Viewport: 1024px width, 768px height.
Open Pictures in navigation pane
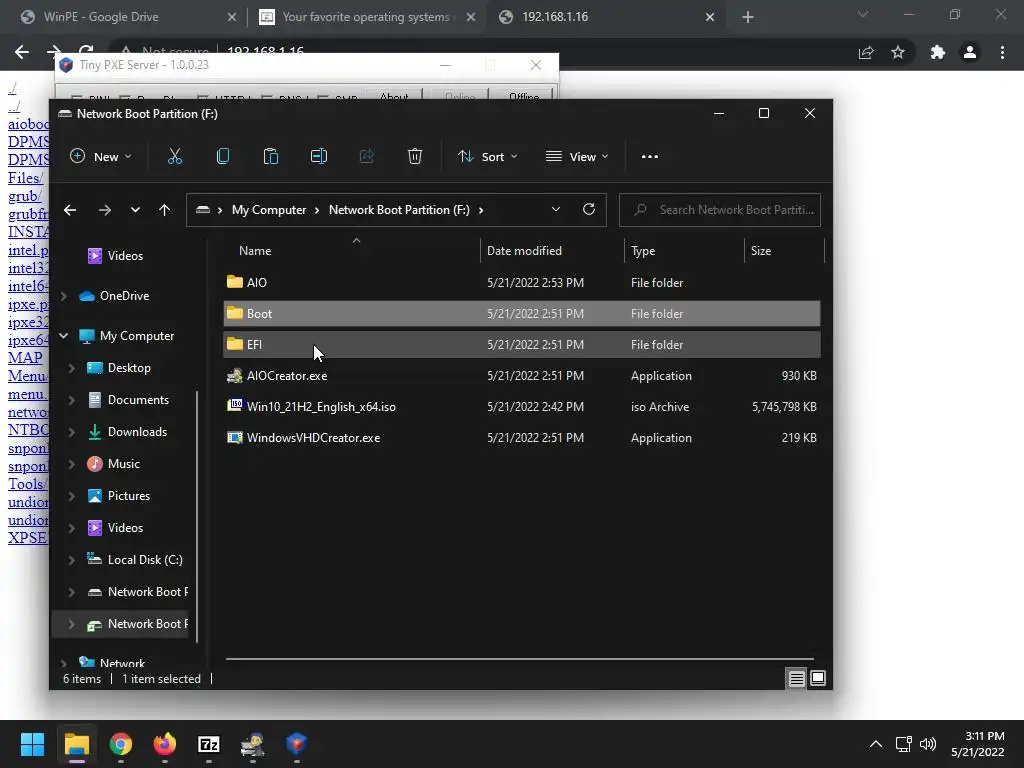128,496
